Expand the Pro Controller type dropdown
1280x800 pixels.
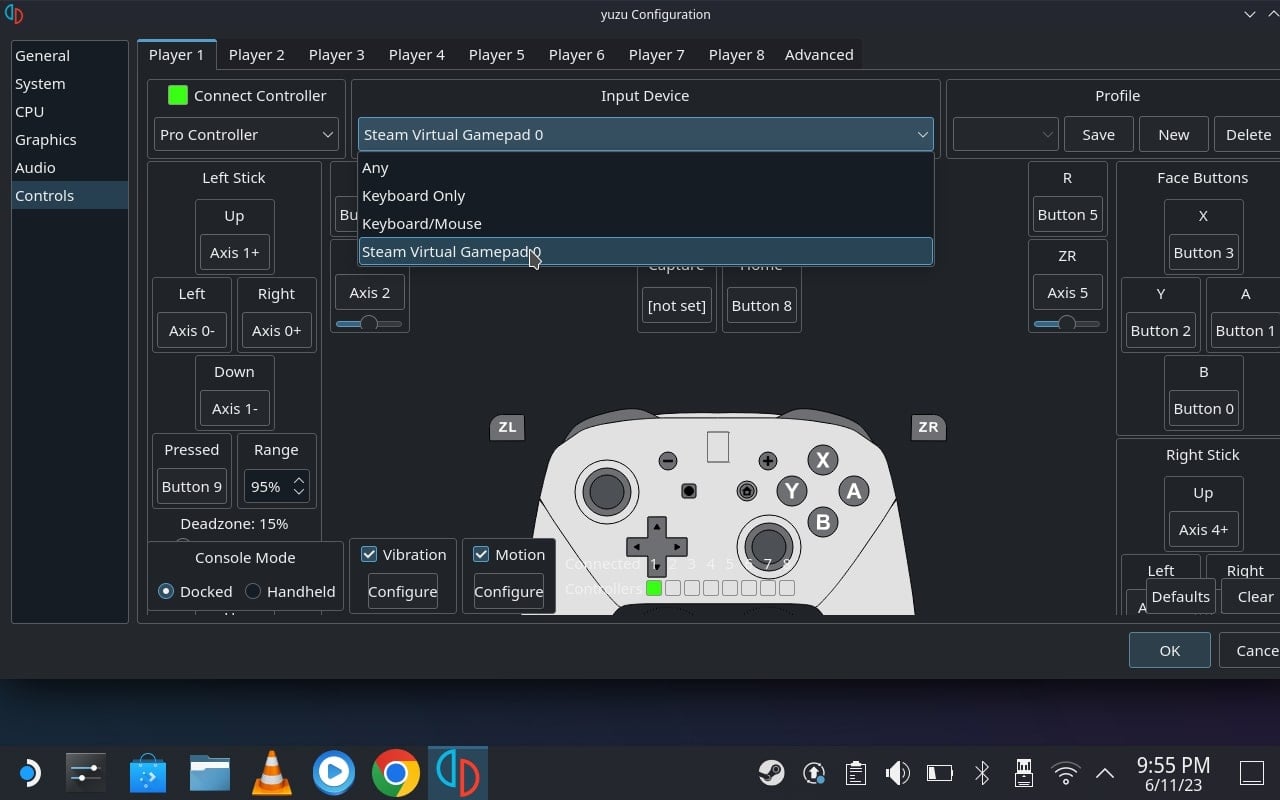click(246, 134)
